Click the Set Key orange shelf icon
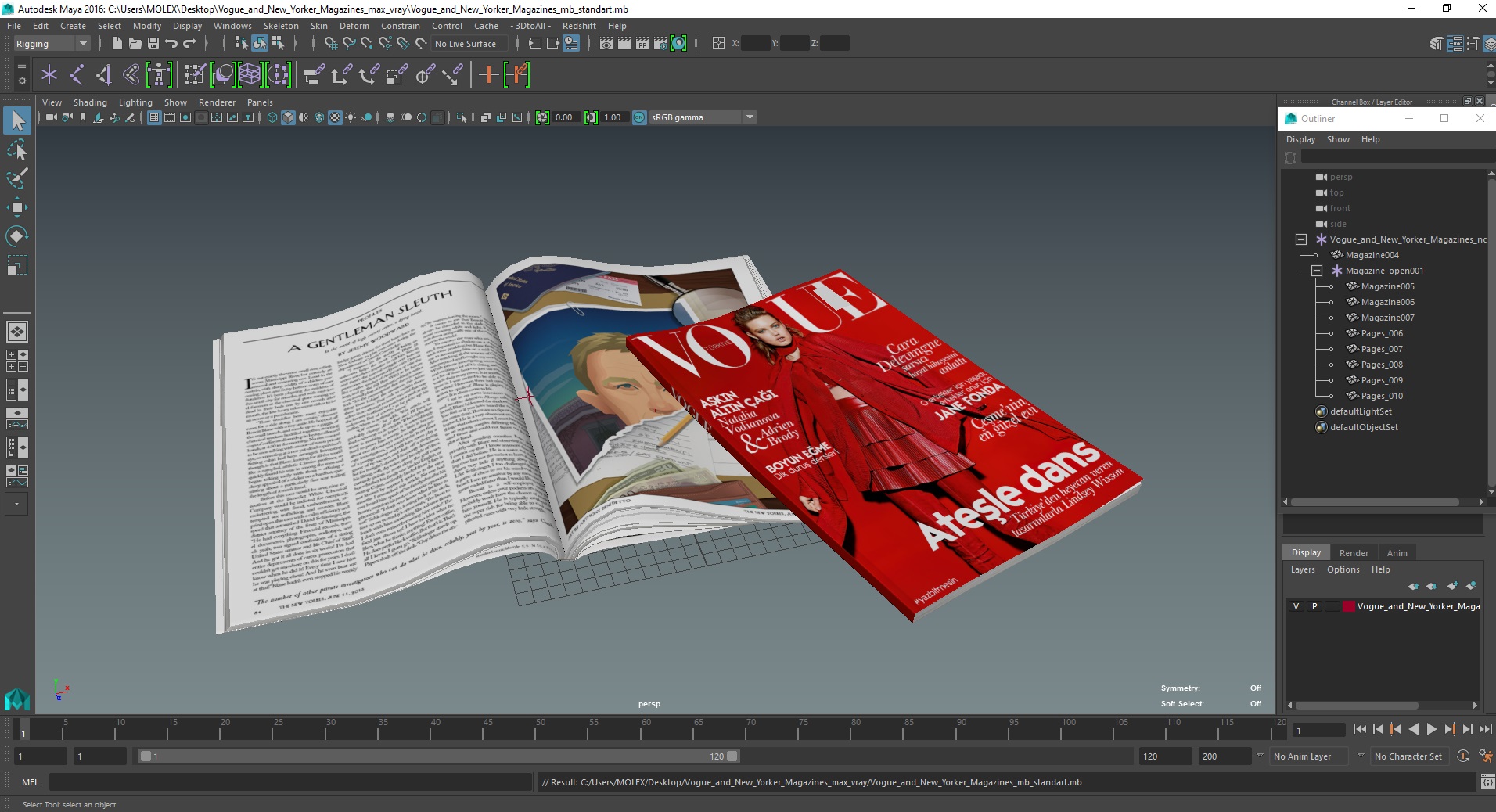Viewport: 1496px width, 812px height. [488, 75]
